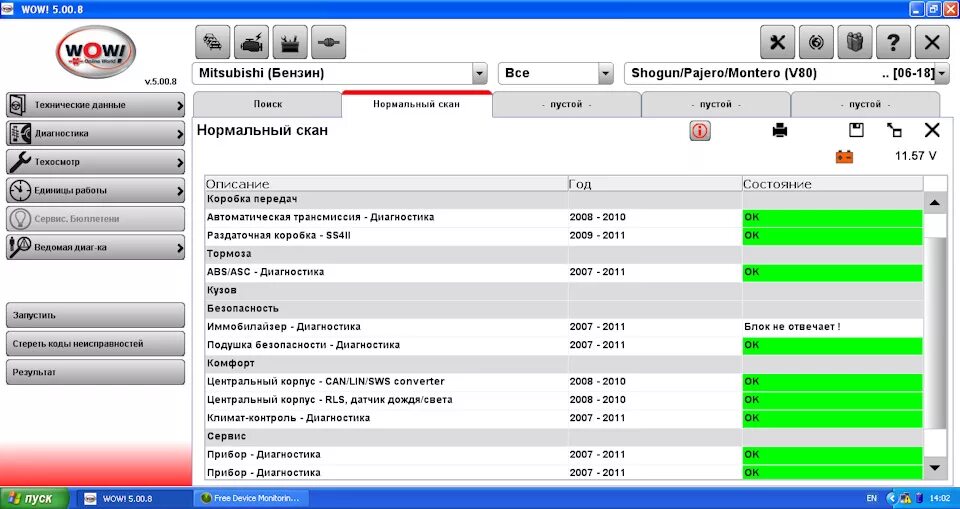The height and width of the screenshot is (509, 960).
Task: Click Состояние column header
Action: click(832, 184)
